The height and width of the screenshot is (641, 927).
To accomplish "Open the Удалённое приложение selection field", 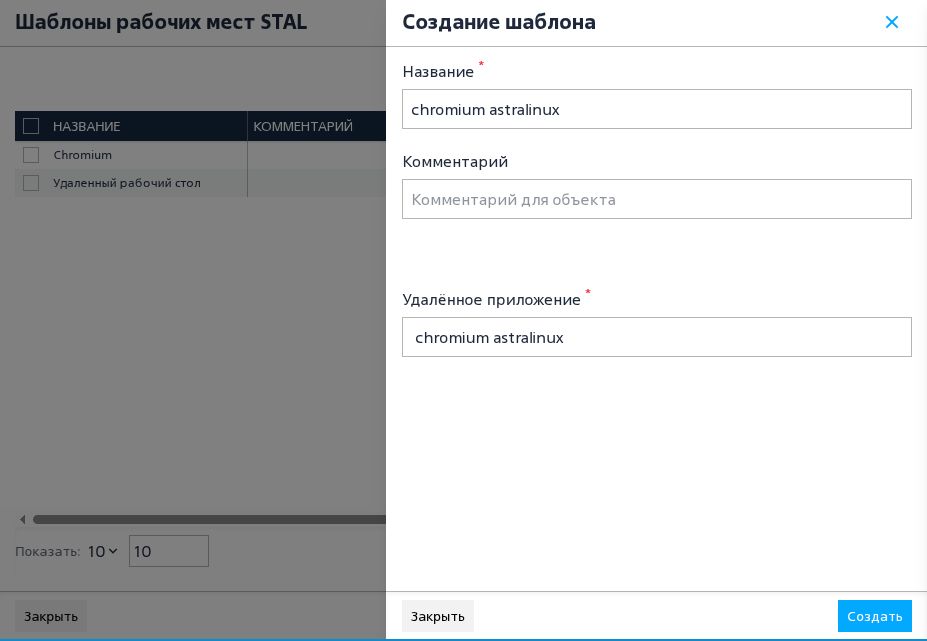I will click(x=657, y=337).
